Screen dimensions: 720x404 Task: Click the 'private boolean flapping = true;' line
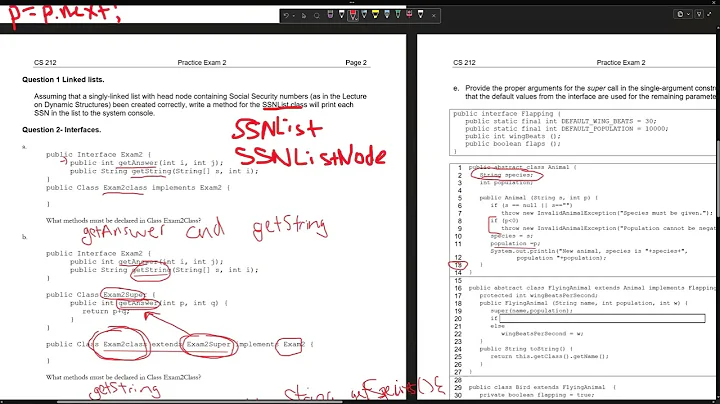537,395
